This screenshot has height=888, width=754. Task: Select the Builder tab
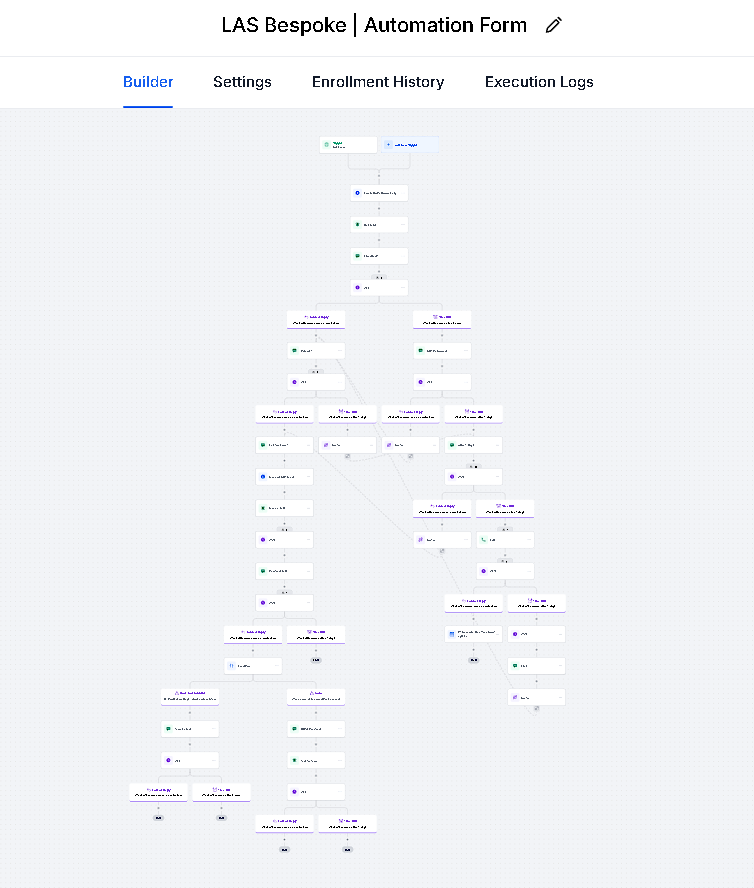148,82
